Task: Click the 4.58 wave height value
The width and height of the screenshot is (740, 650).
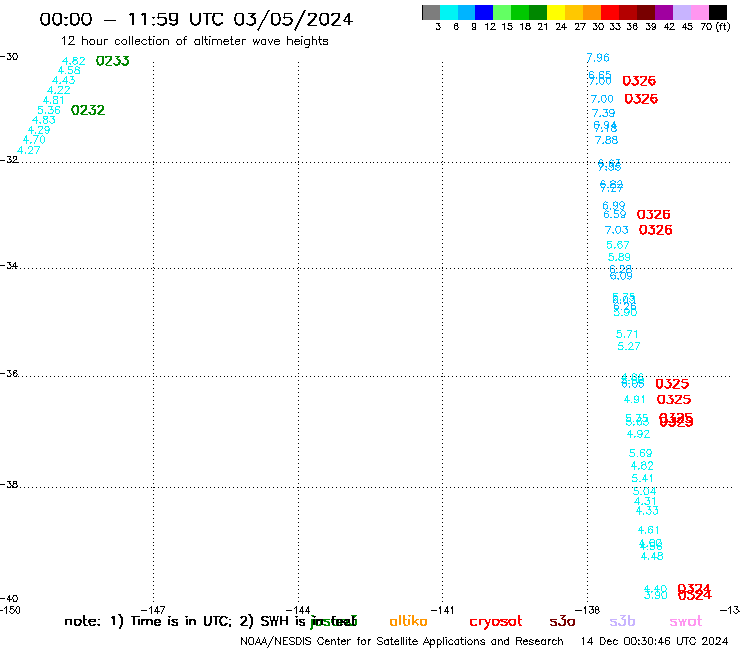Action: pyautogui.click(x=69, y=70)
